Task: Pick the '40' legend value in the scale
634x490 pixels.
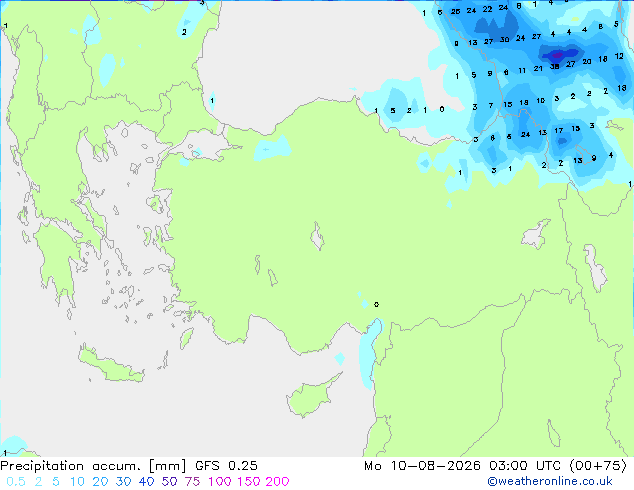Action: (146, 482)
